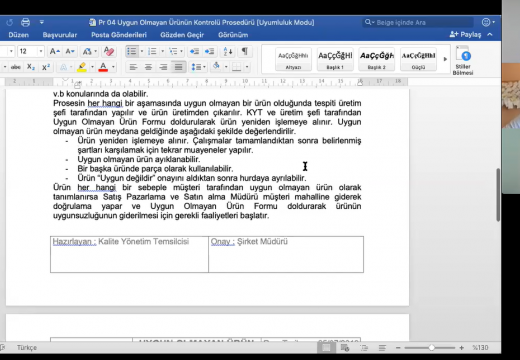Apply the Başlık 2 style
Image resolution: width=520 pixels, height=360 pixels.
coord(377,59)
